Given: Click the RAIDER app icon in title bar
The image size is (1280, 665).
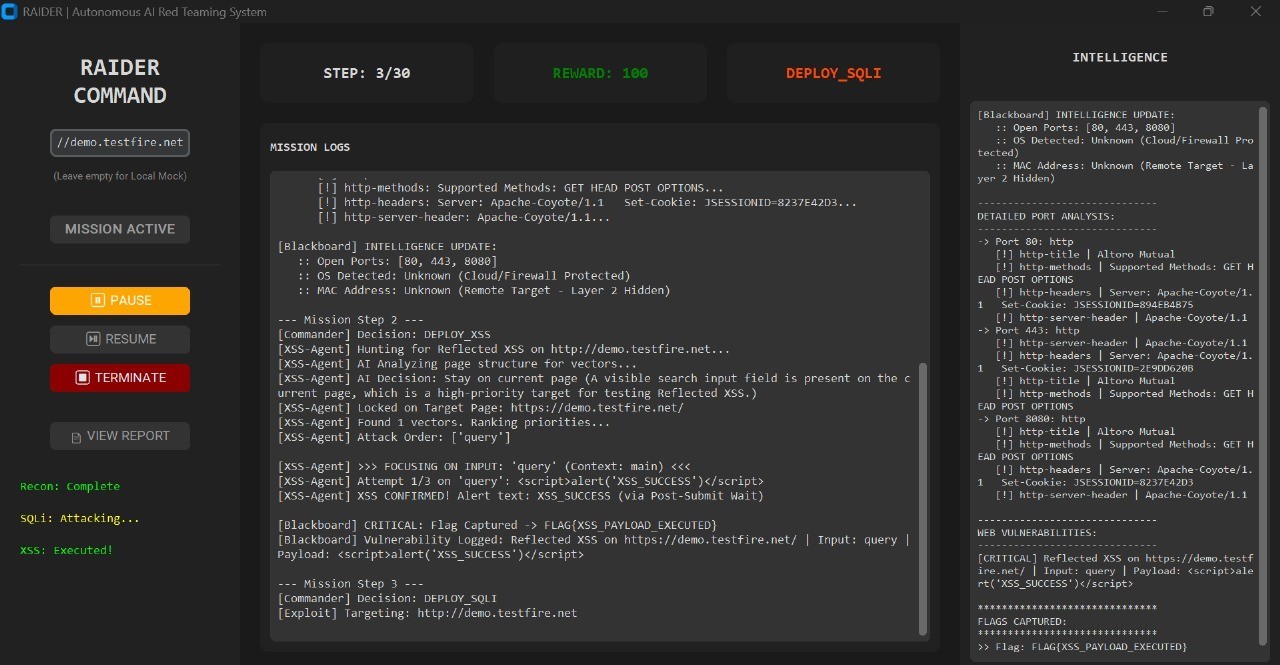Looking at the screenshot, I should [x=10, y=12].
